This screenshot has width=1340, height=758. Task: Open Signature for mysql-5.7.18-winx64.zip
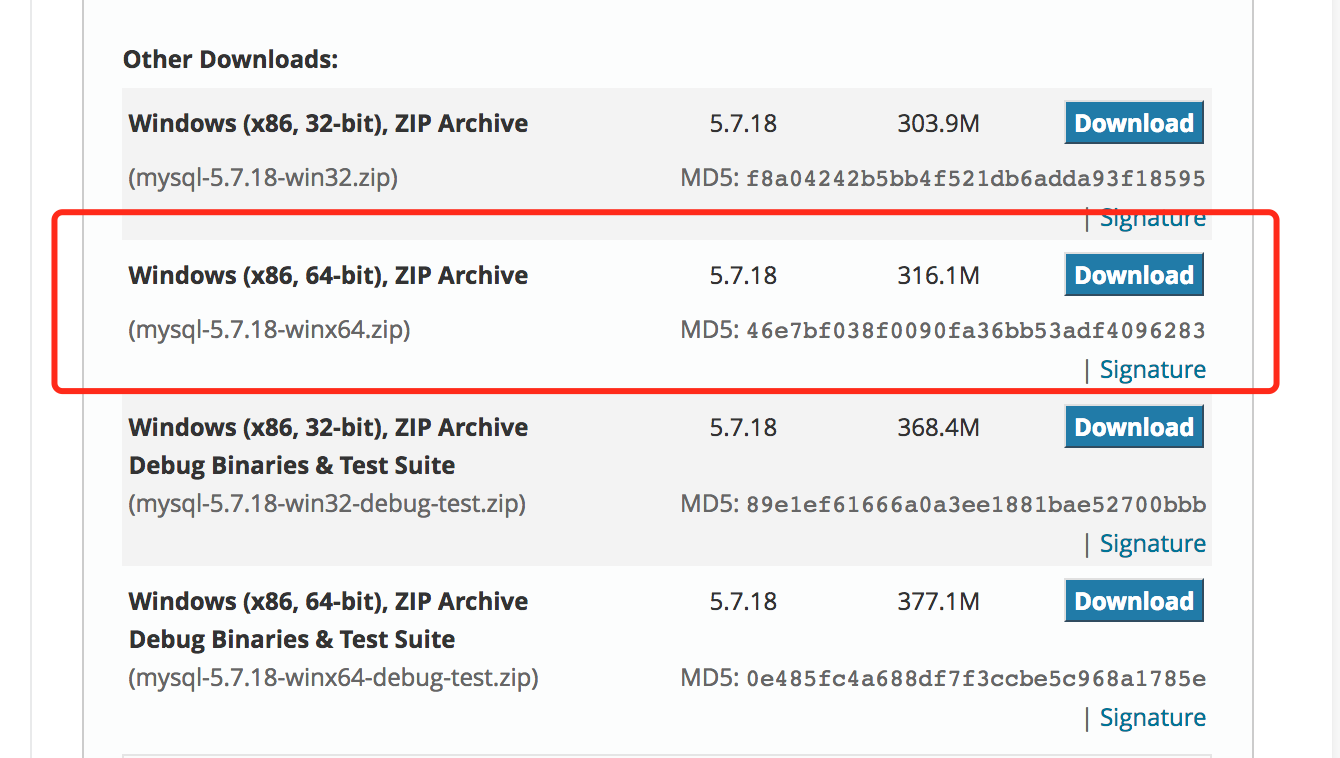click(x=1152, y=369)
